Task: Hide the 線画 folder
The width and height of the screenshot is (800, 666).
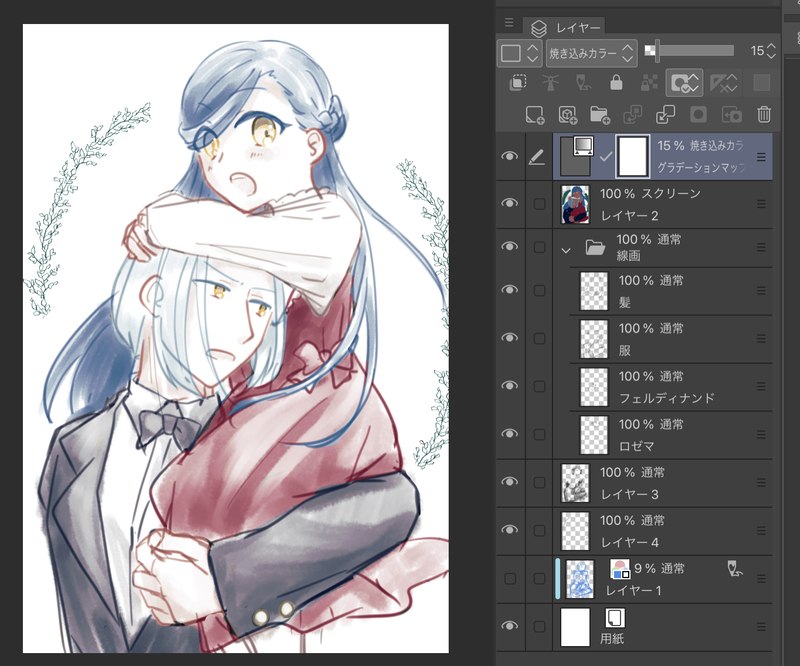Action: coord(510,246)
